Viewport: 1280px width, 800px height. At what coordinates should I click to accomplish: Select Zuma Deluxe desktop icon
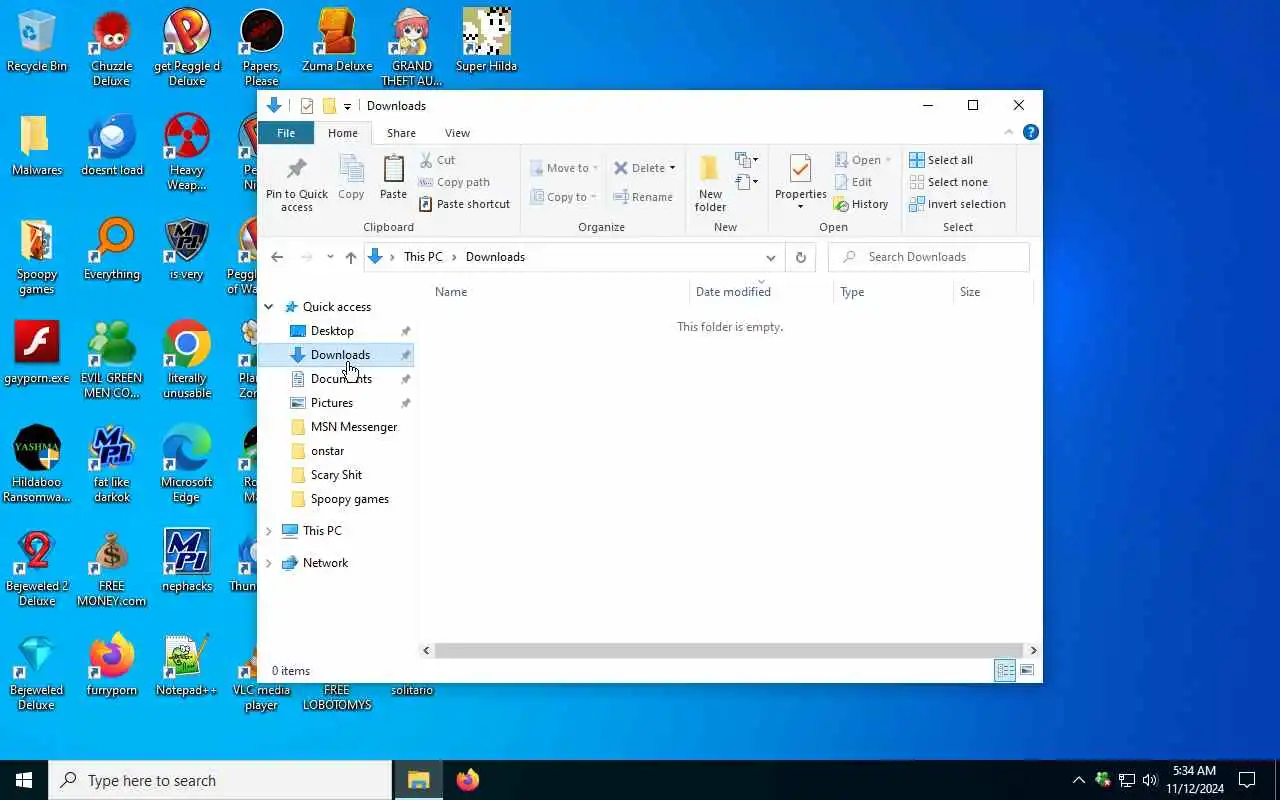tap(337, 42)
